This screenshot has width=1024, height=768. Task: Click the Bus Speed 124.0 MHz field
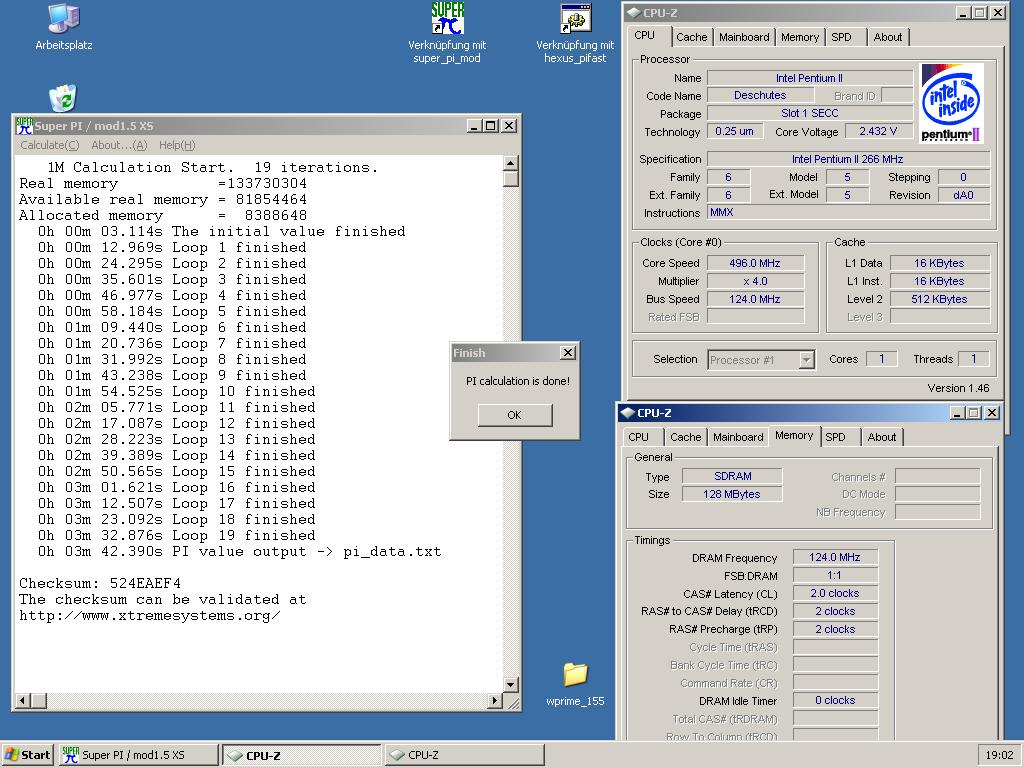(x=755, y=299)
